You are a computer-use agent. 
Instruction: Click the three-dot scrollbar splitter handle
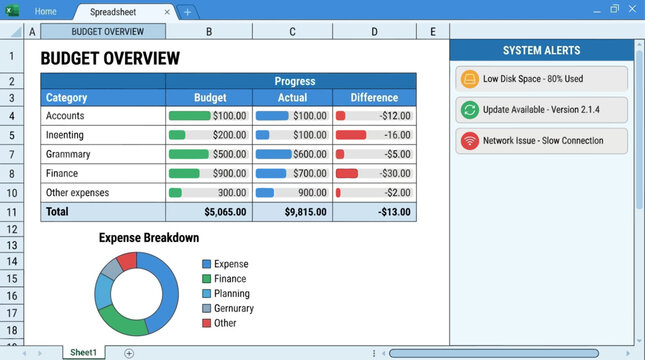click(x=374, y=353)
